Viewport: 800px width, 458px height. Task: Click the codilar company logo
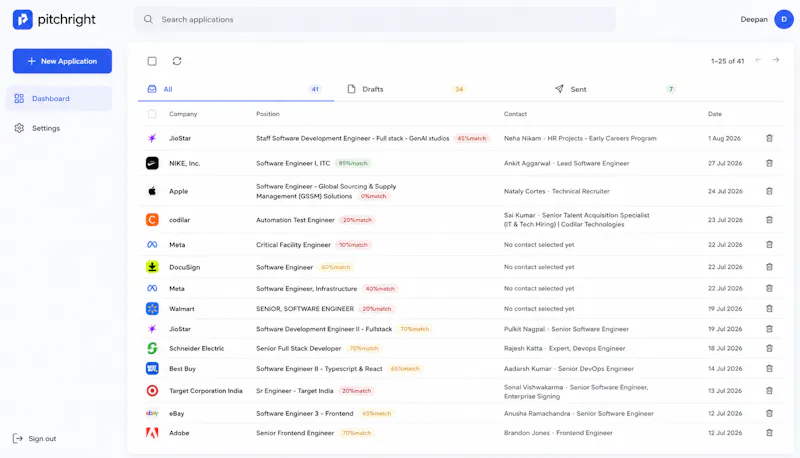click(x=152, y=220)
